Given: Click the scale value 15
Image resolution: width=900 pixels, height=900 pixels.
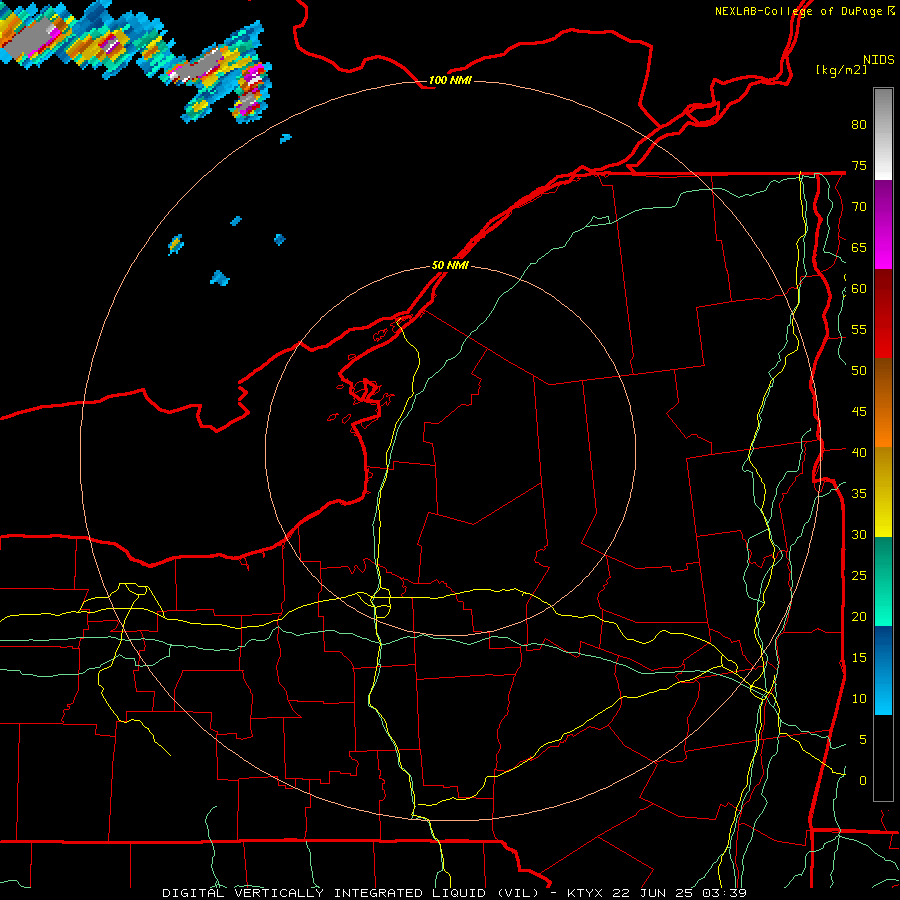Looking at the screenshot, I should click(859, 657).
